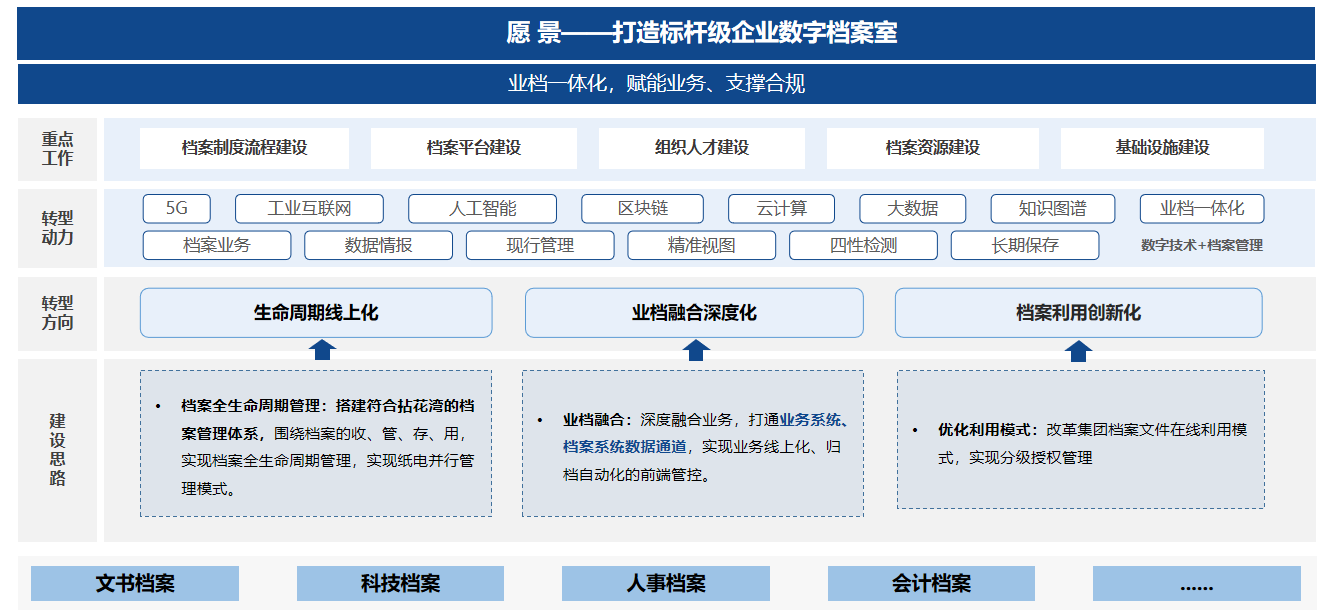
Task: Select the 组织人才建设 box
Action: pyautogui.click(x=702, y=148)
